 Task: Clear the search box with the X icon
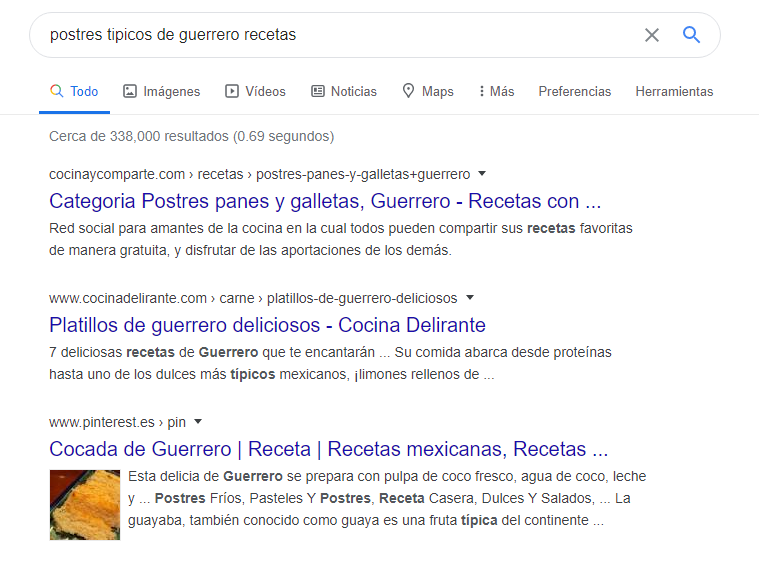[652, 35]
